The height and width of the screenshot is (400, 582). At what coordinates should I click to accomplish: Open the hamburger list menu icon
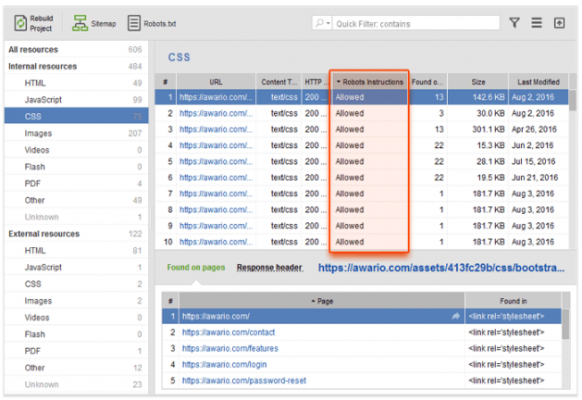click(x=536, y=23)
